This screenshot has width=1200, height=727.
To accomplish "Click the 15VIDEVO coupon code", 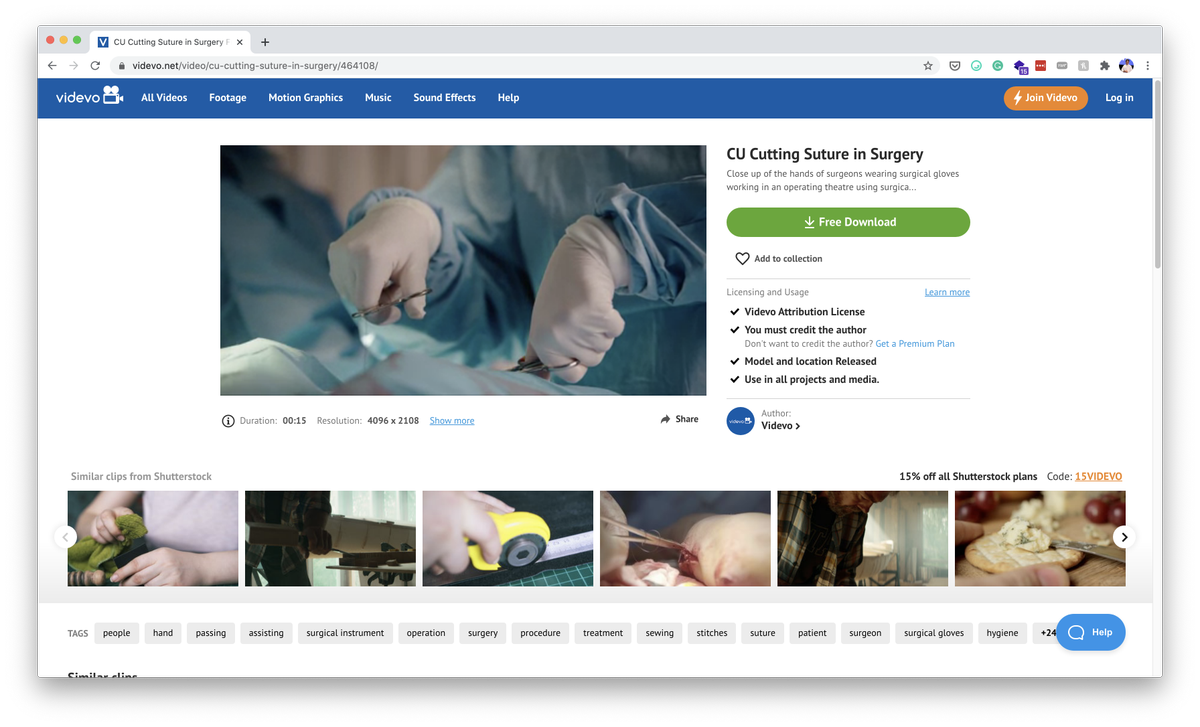I will pyautogui.click(x=1098, y=477).
